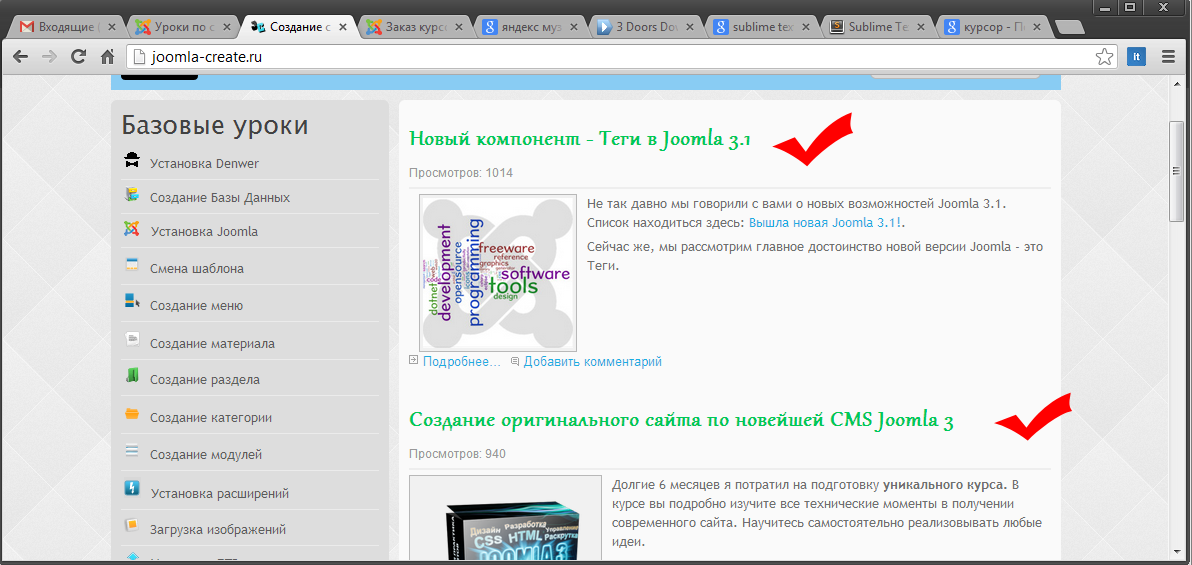Expand article via 'Подробнее...' link
Screen dimensions: 1192x565
pyautogui.click(x=461, y=362)
